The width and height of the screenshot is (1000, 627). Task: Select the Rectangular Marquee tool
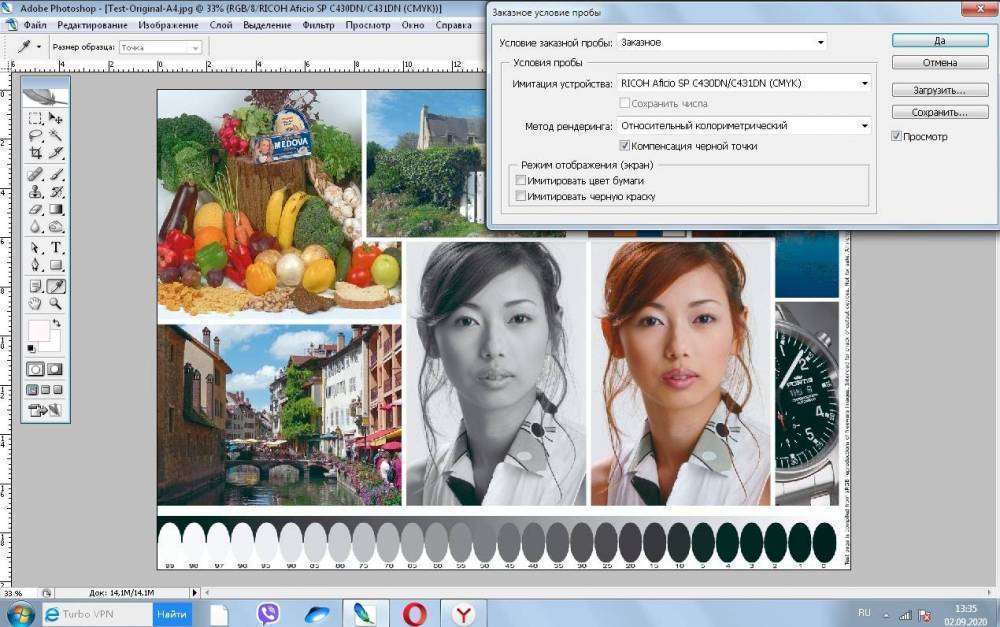click(35, 118)
